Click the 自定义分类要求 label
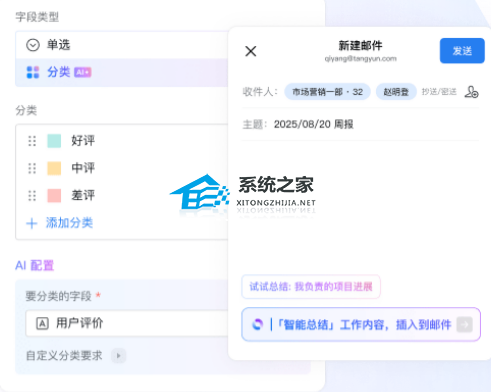The height and width of the screenshot is (392, 491). (64, 356)
